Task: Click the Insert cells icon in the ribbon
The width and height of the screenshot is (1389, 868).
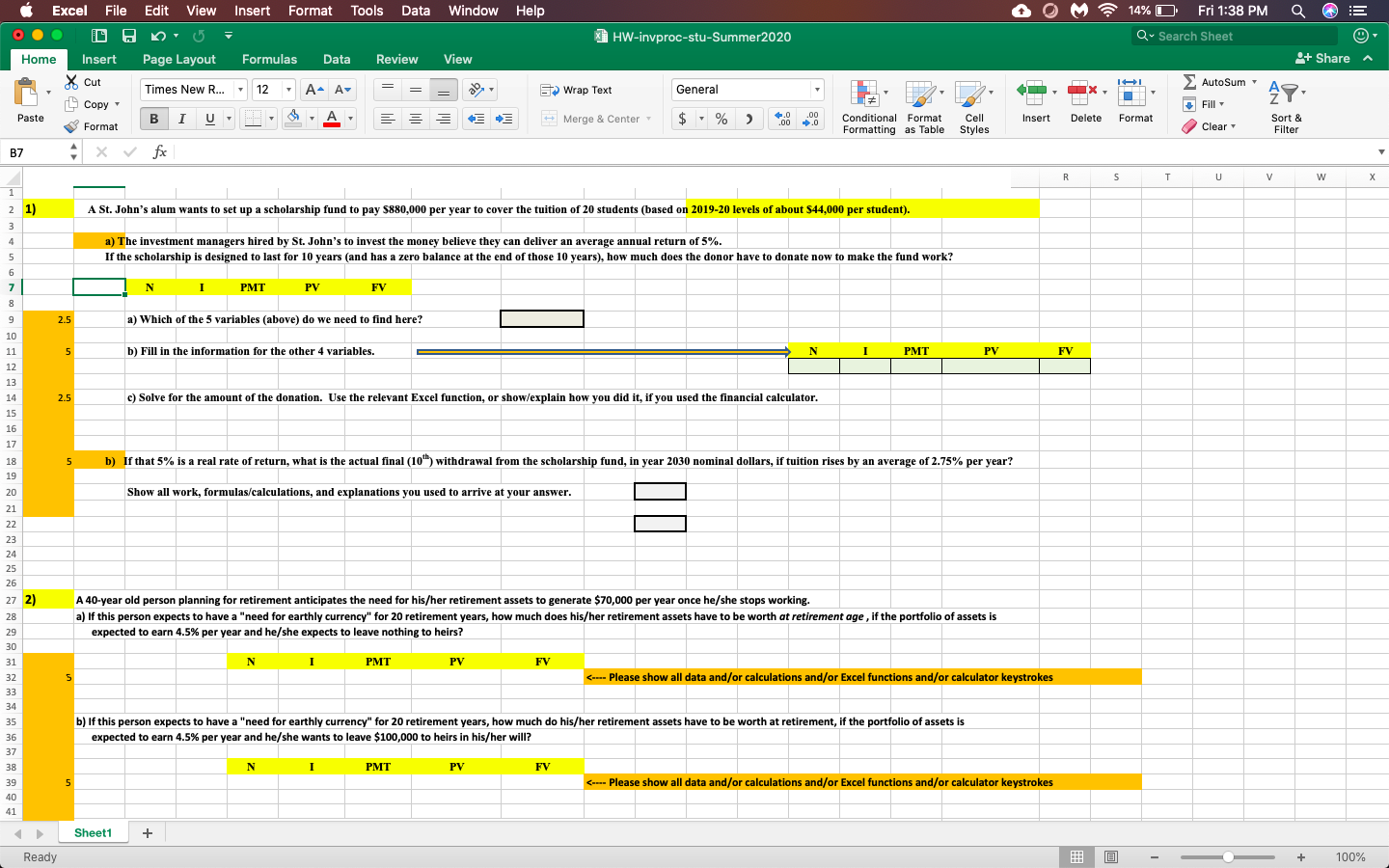Action: pyautogui.click(x=1031, y=93)
